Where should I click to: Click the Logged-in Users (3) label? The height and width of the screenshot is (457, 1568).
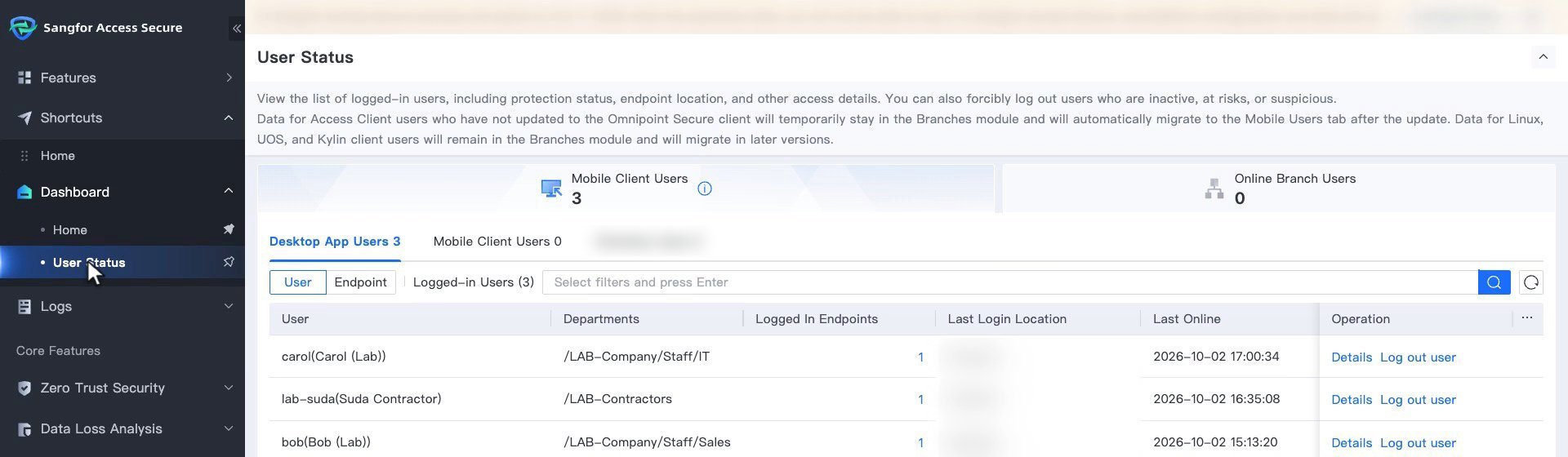[x=474, y=282]
